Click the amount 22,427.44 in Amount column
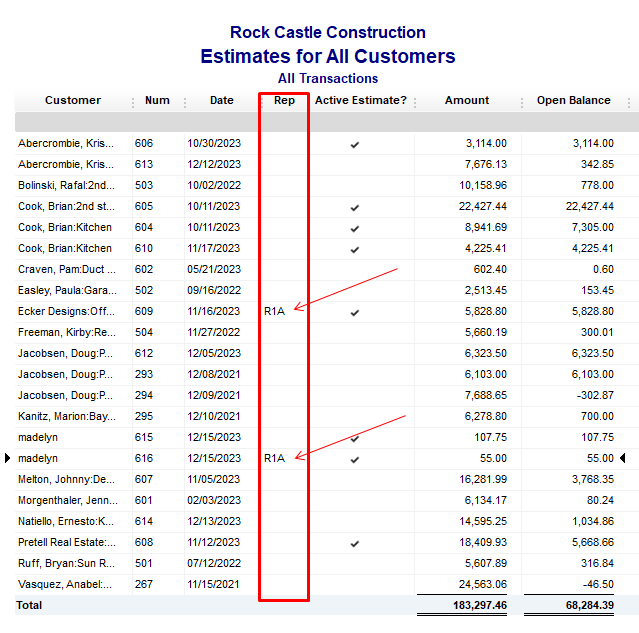This screenshot has width=639, height=633. 483,206
